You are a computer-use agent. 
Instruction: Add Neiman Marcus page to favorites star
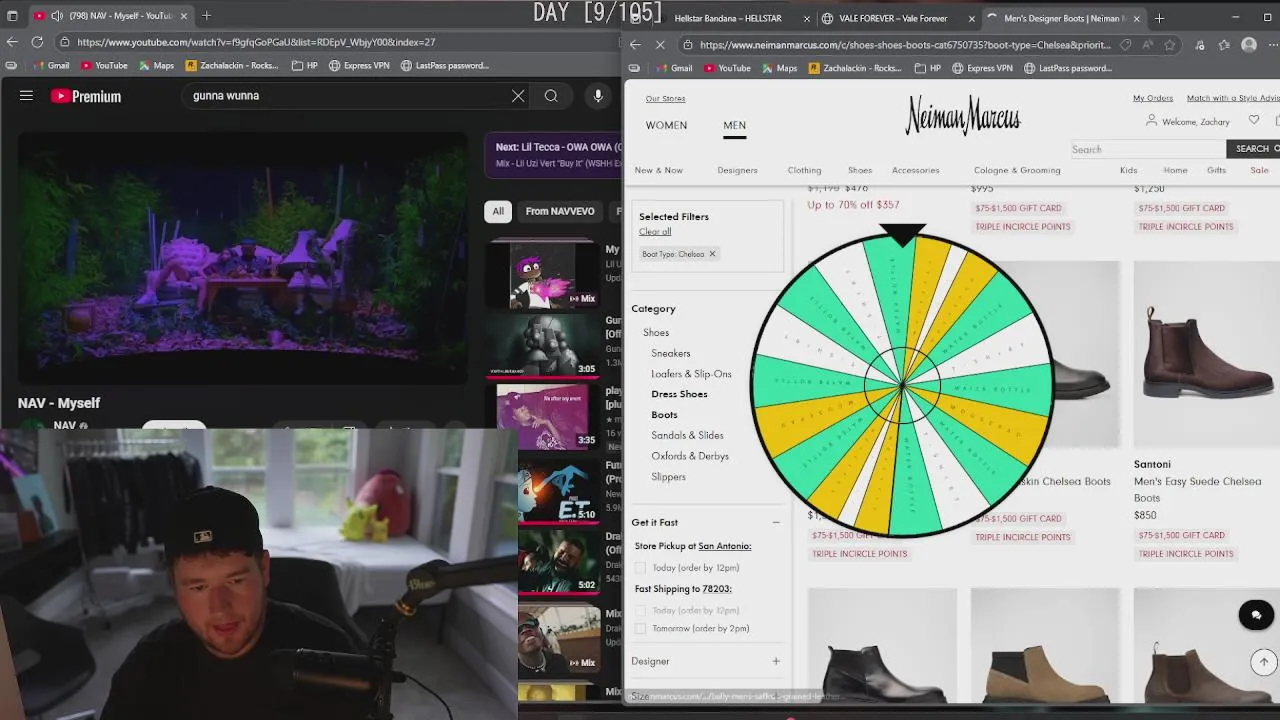tap(1169, 45)
